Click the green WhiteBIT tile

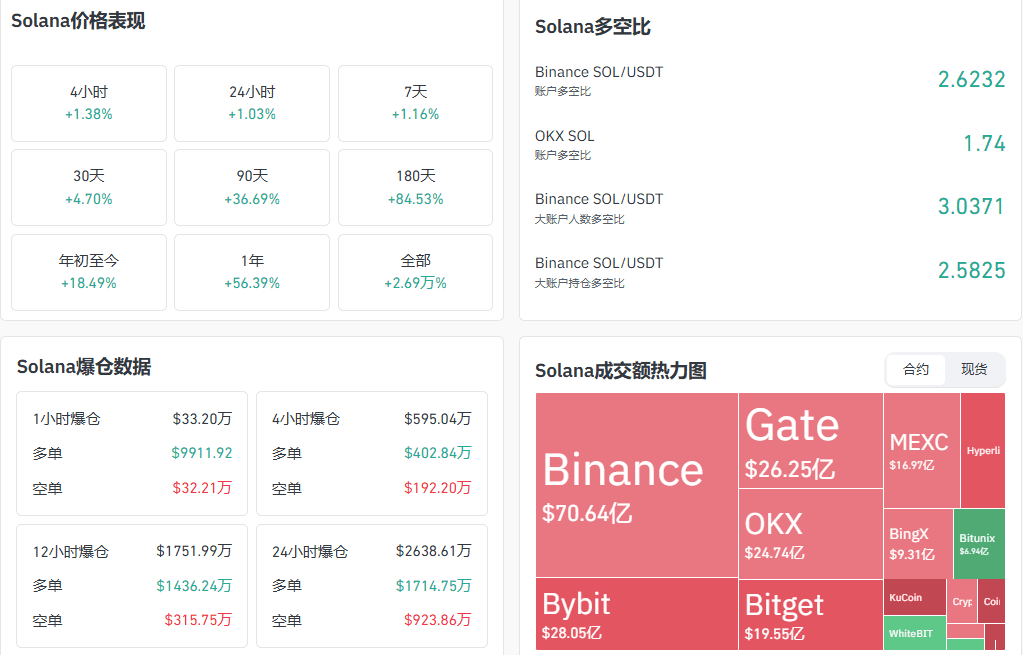coord(915,633)
